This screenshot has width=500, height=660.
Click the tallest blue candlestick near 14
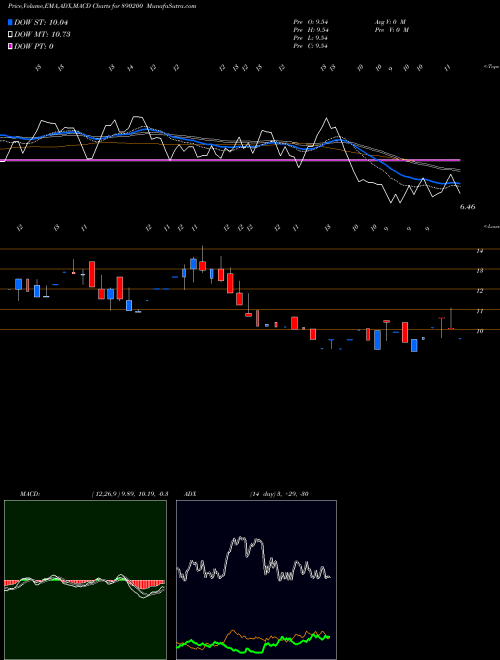point(193,264)
